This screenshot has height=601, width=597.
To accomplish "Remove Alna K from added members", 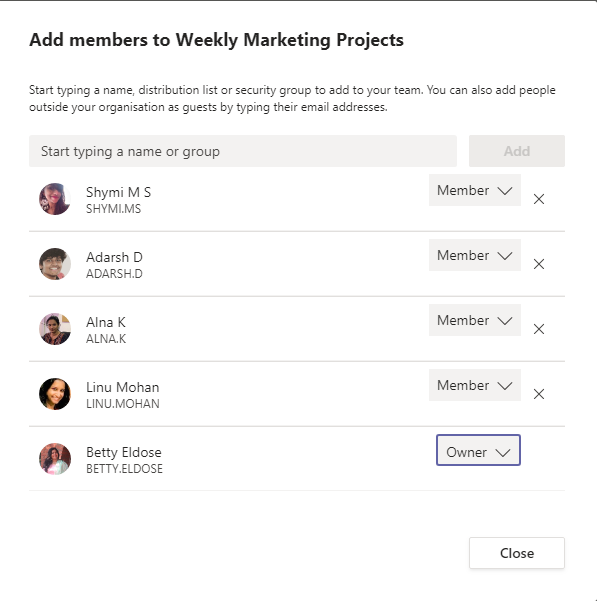I will 539,329.
